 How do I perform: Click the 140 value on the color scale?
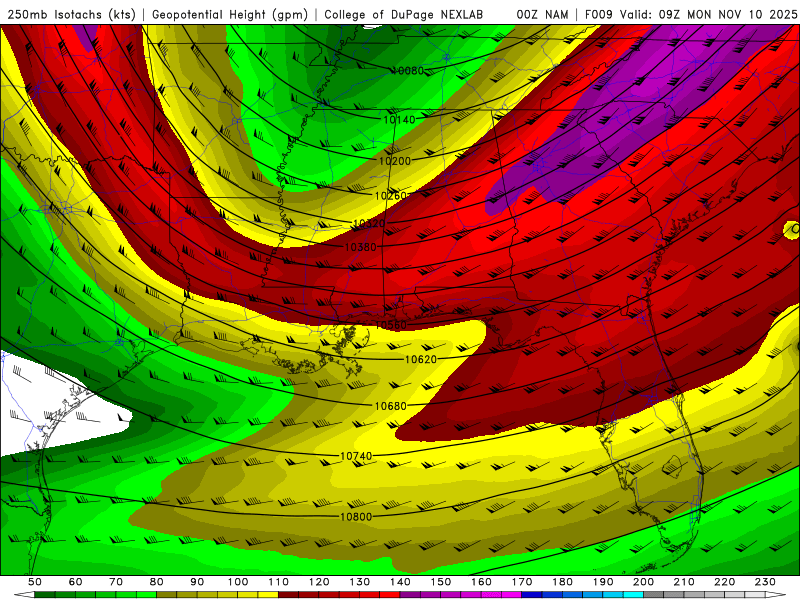[401, 582]
